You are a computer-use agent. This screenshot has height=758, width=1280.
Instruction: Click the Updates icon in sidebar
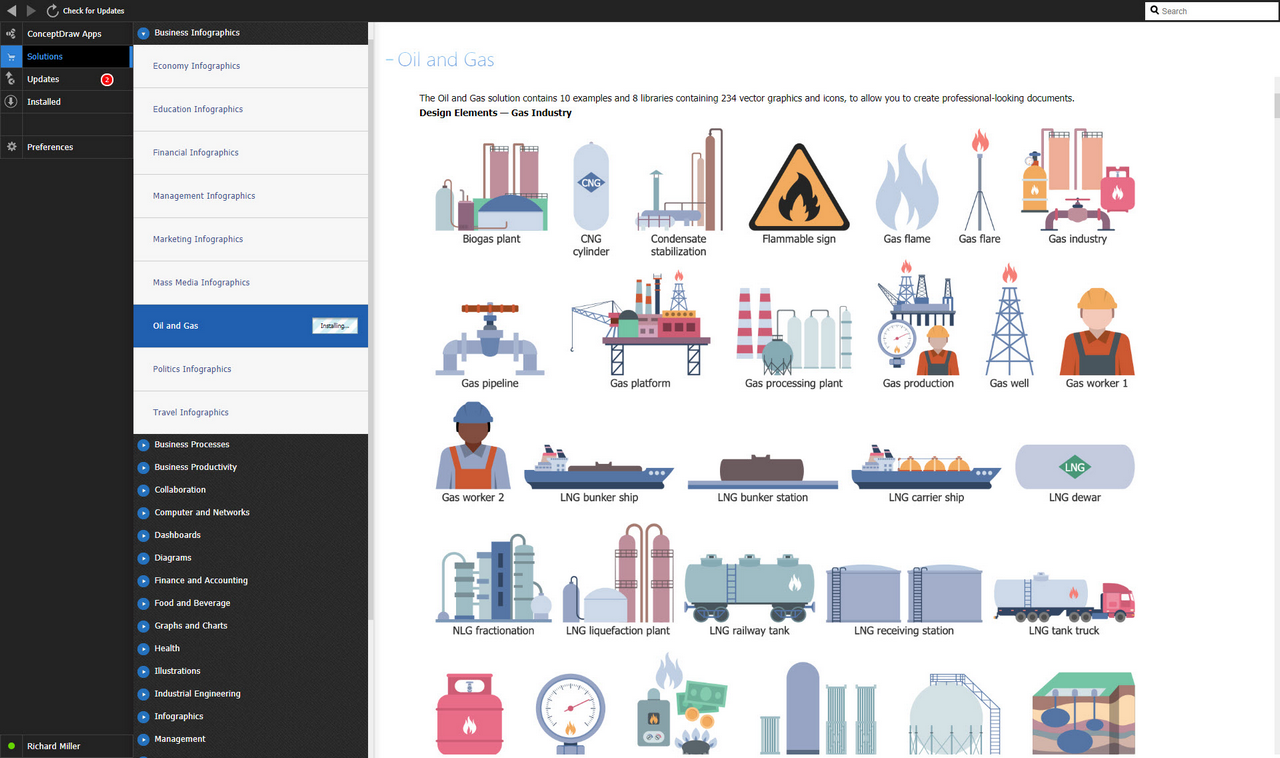[11, 79]
